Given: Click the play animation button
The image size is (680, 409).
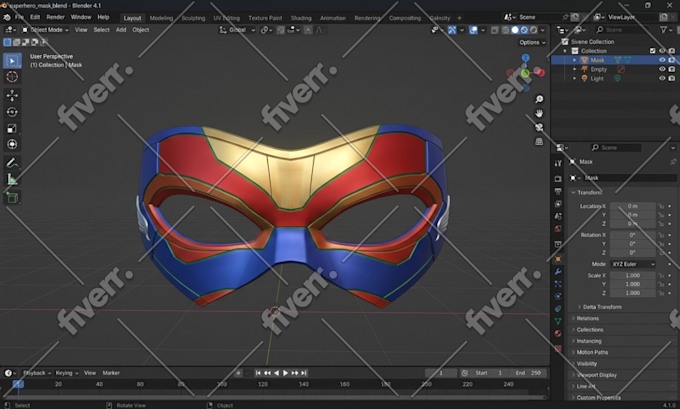Looking at the screenshot, I should click(x=285, y=373).
